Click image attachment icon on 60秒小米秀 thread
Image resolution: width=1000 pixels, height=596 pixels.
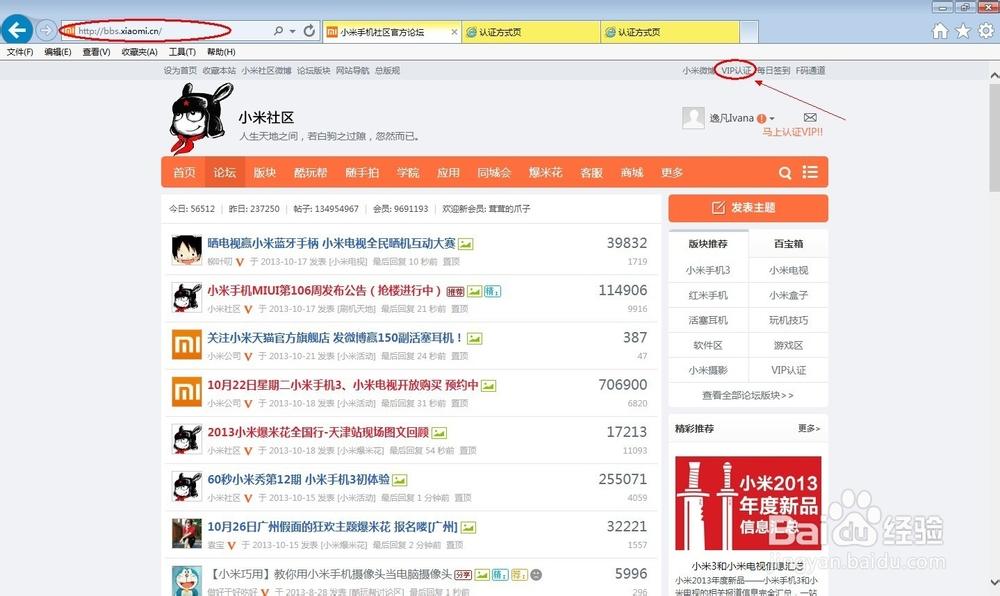coord(399,480)
